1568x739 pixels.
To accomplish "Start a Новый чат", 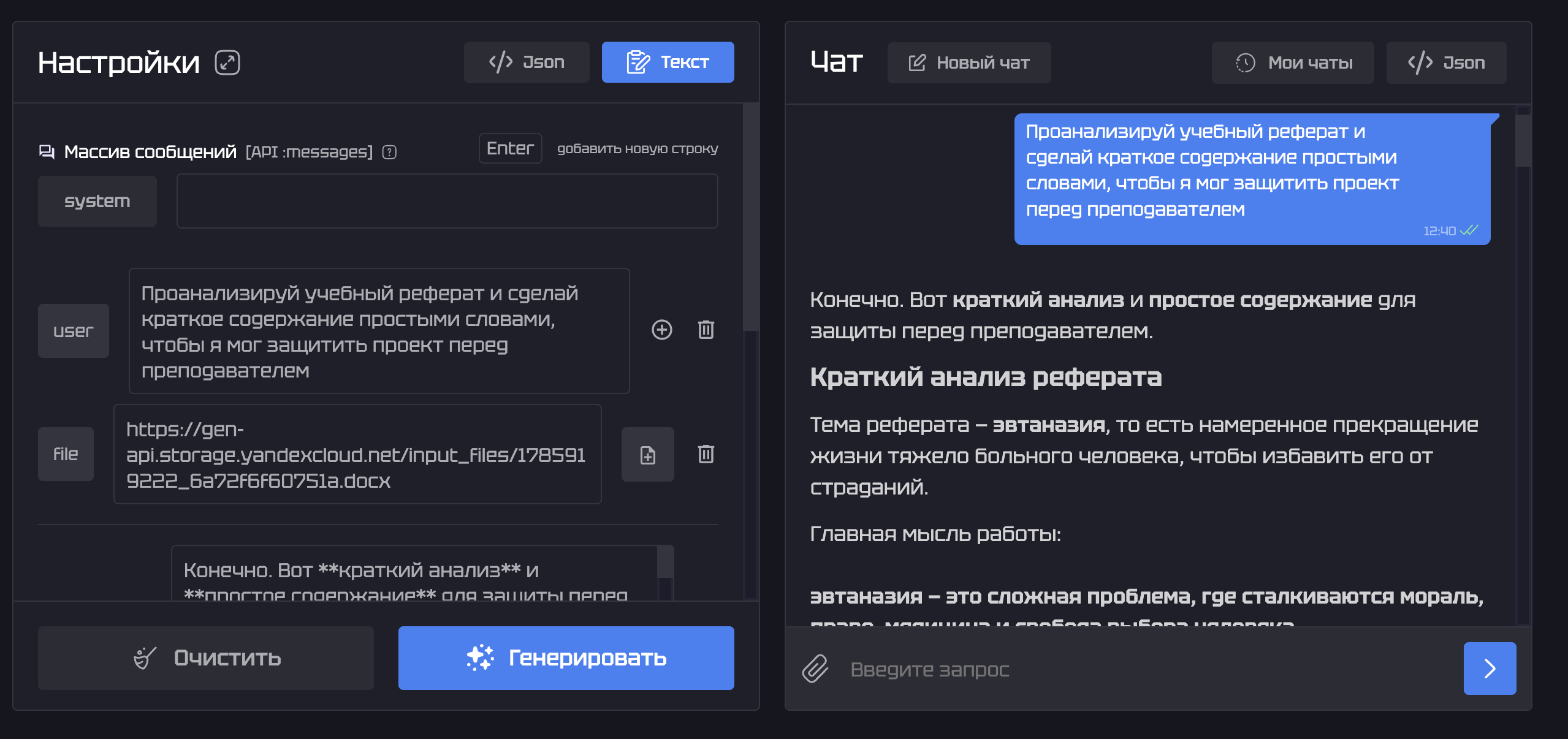I will pyautogui.click(x=969, y=63).
